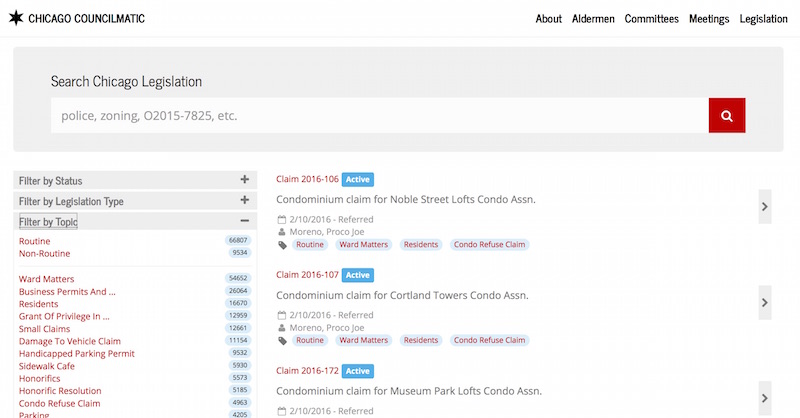Expand the Filter by Legislation Type section
The image size is (800, 418).
(x=135, y=201)
